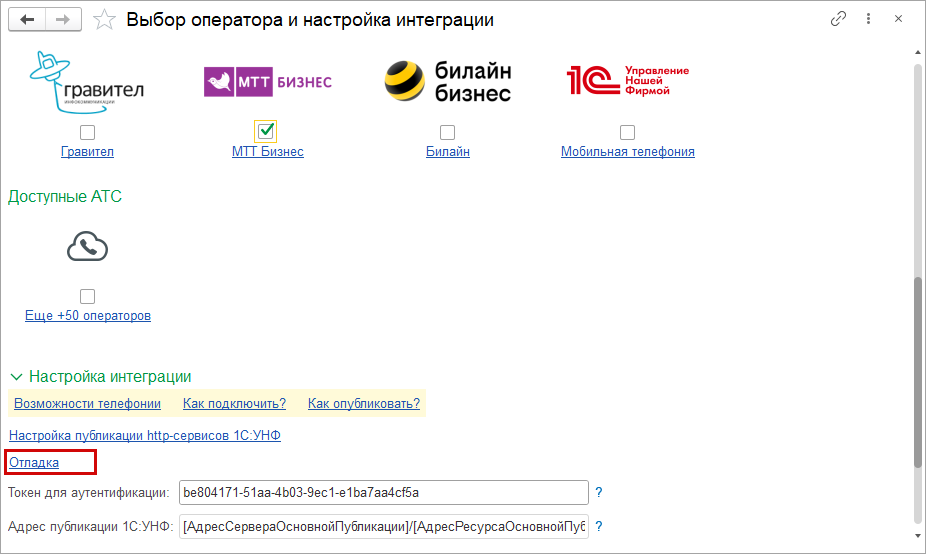Click the authentication token input field
926x554 pixels.
(x=383, y=493)
